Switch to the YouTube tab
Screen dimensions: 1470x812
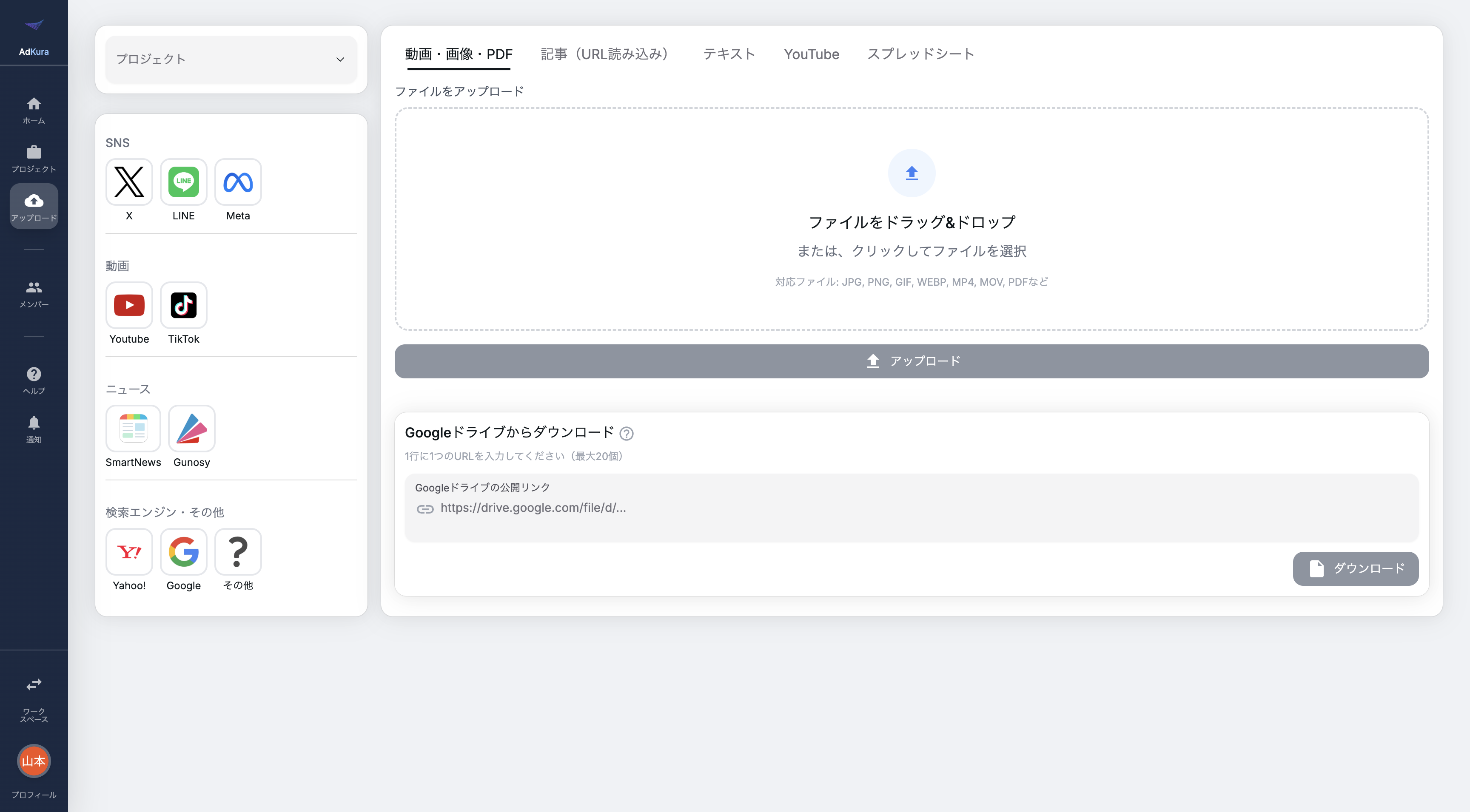point(811,54)
